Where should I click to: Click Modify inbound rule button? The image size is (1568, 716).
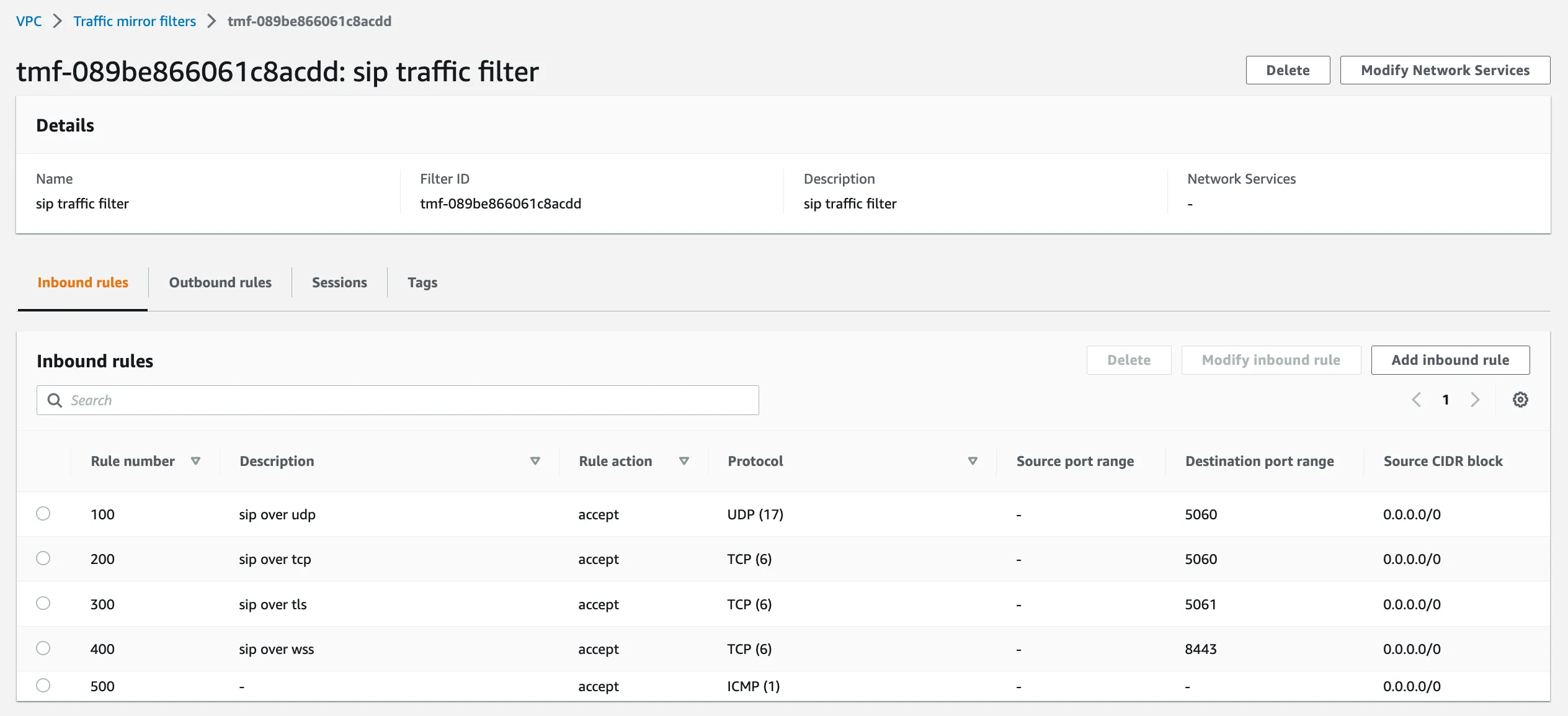1271,360
